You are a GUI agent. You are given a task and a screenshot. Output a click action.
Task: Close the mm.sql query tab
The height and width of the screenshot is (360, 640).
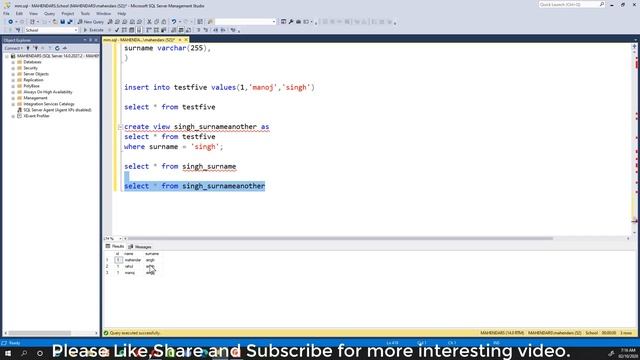(186, 40)
